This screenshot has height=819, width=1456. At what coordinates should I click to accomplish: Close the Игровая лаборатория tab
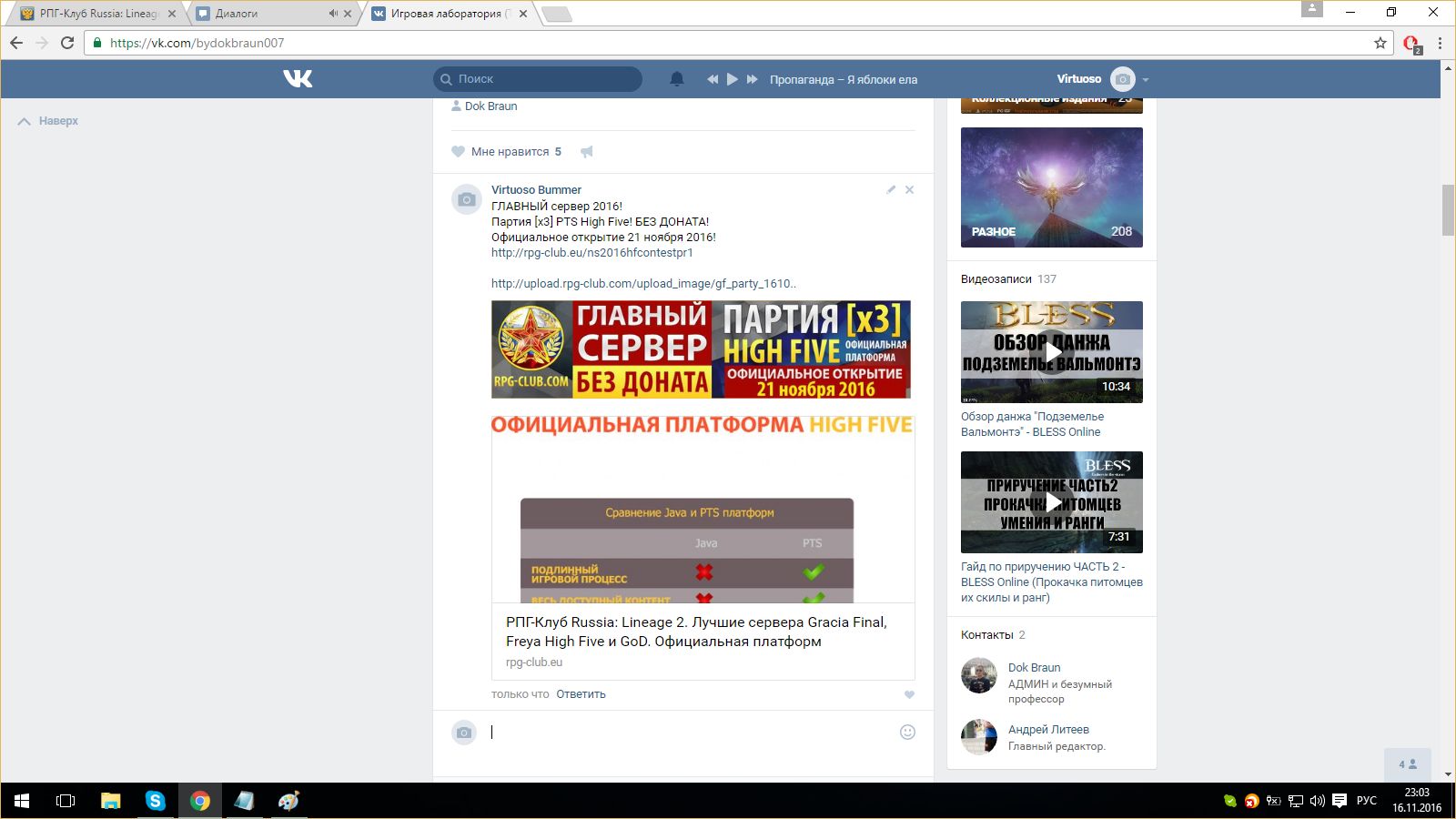pos(523,14)
